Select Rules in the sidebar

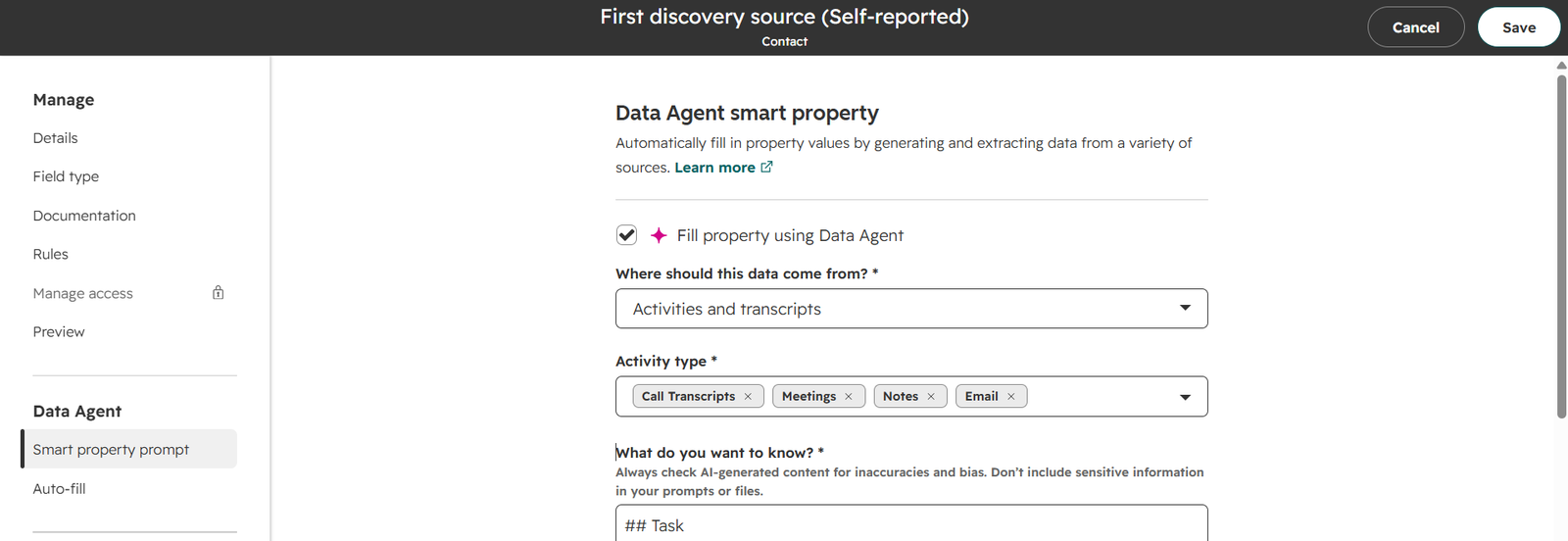pos(50,254)
